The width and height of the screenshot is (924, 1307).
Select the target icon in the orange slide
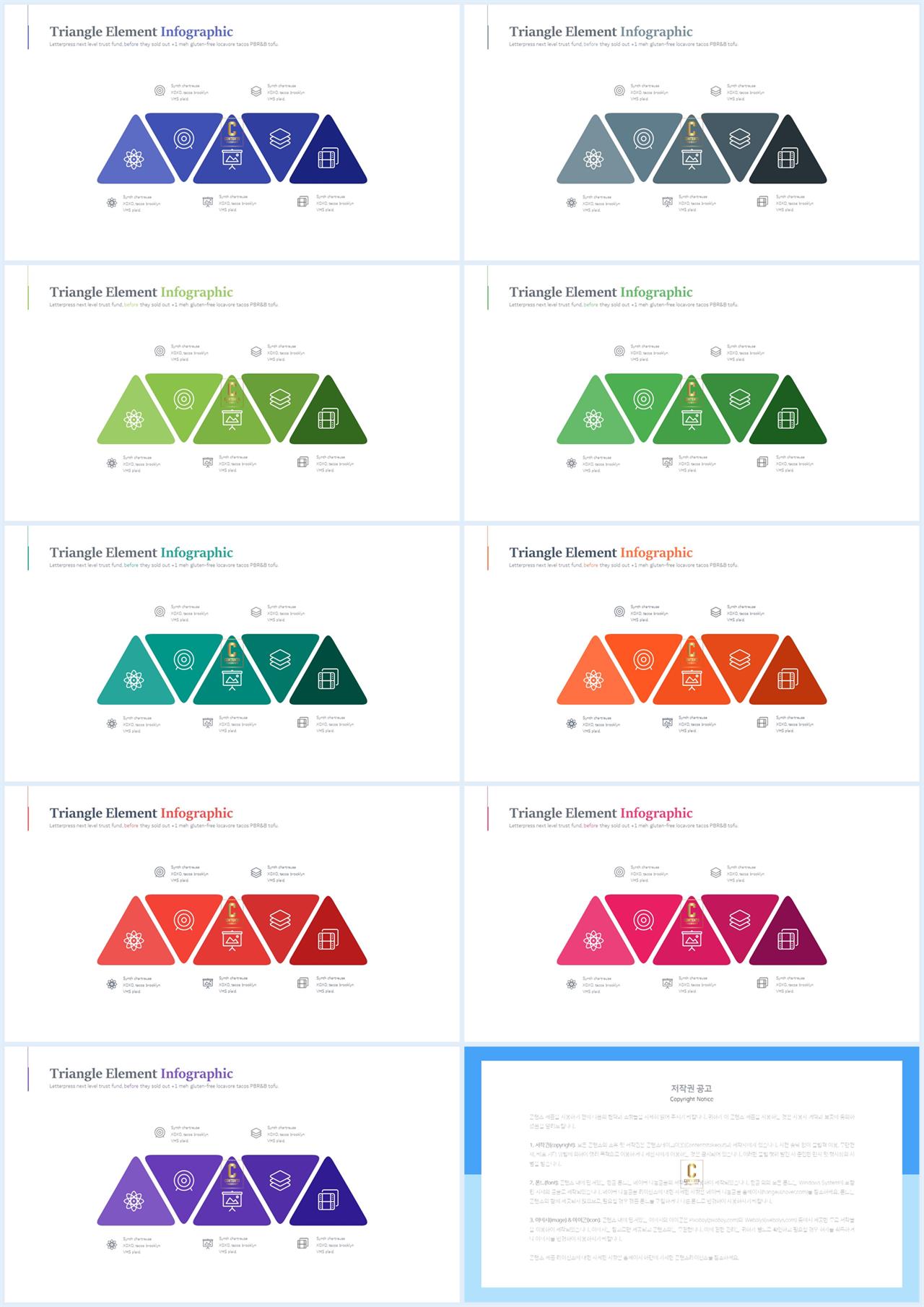(643, 660)
